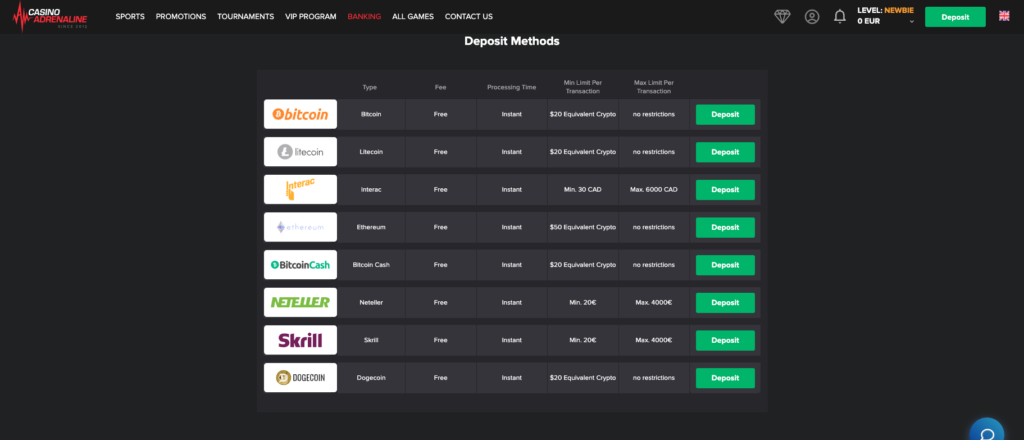Deposit using Litecoin
This screenshot has width=1024, height=440.
pos(725,152)
